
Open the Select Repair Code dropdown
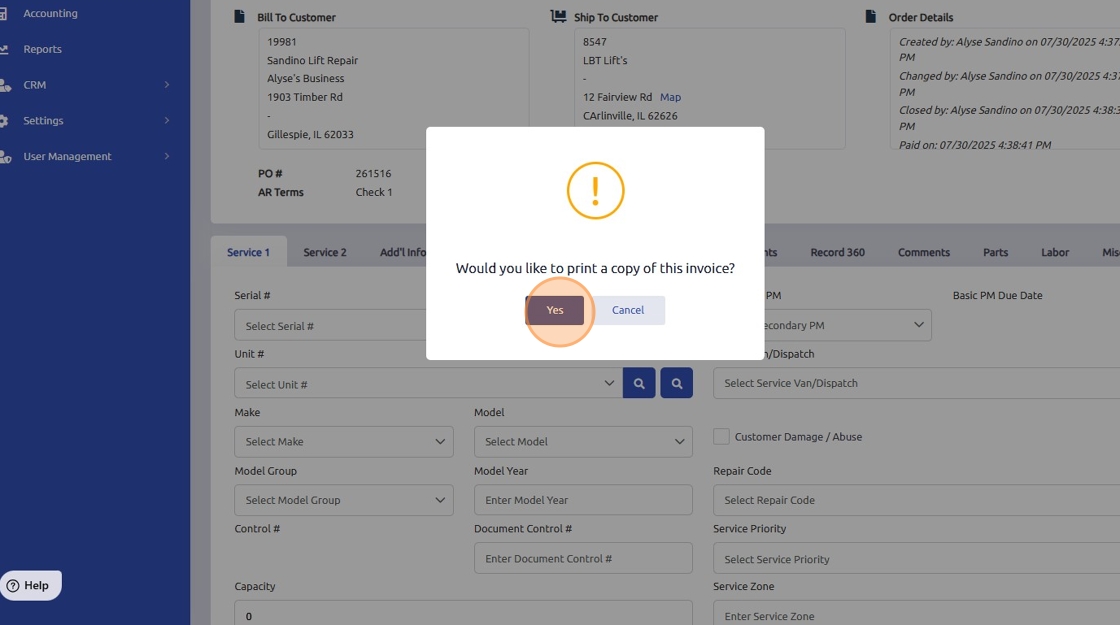(916, 501)
